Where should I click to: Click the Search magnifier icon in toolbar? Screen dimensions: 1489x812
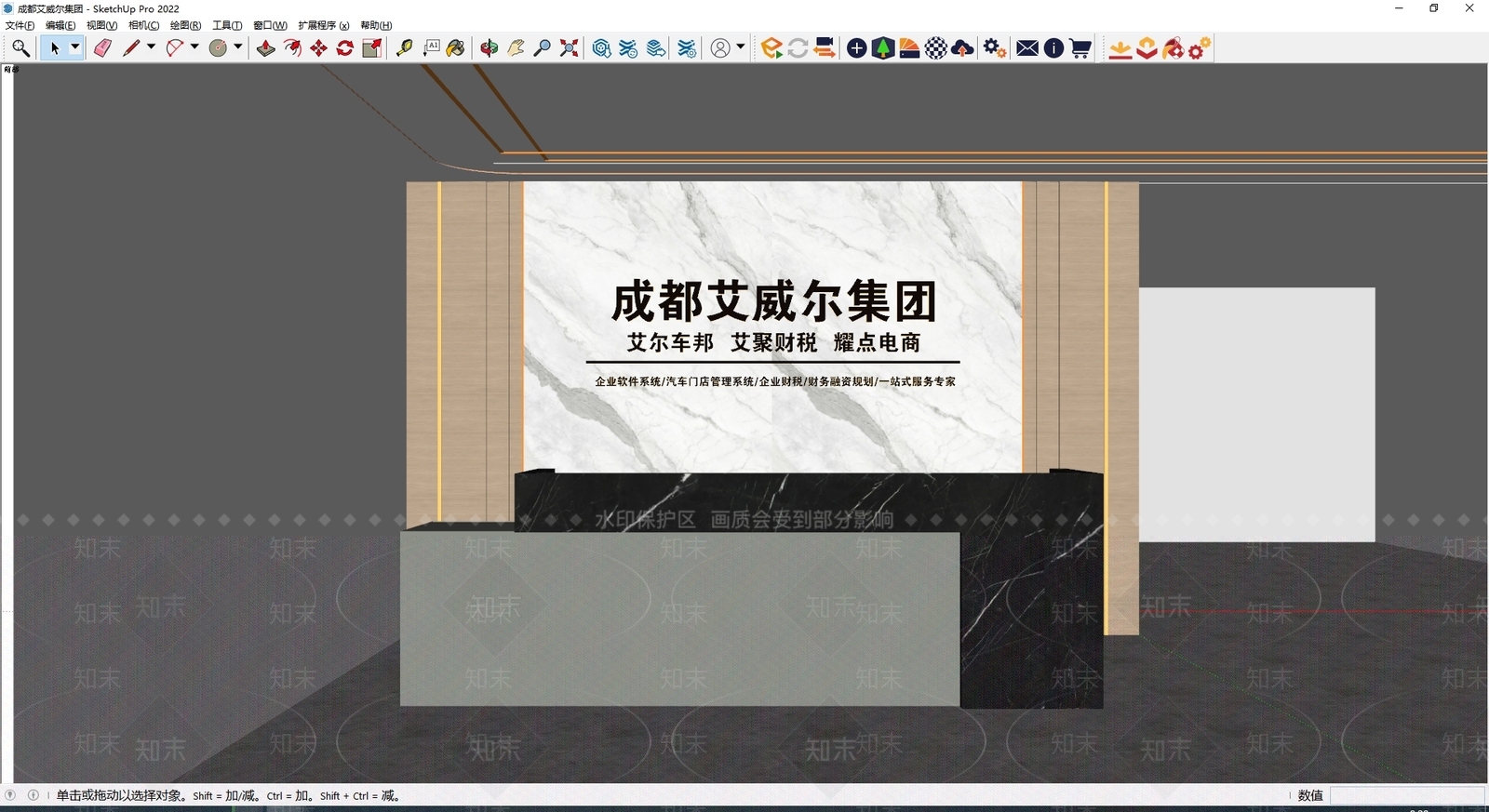pos(20,48)
